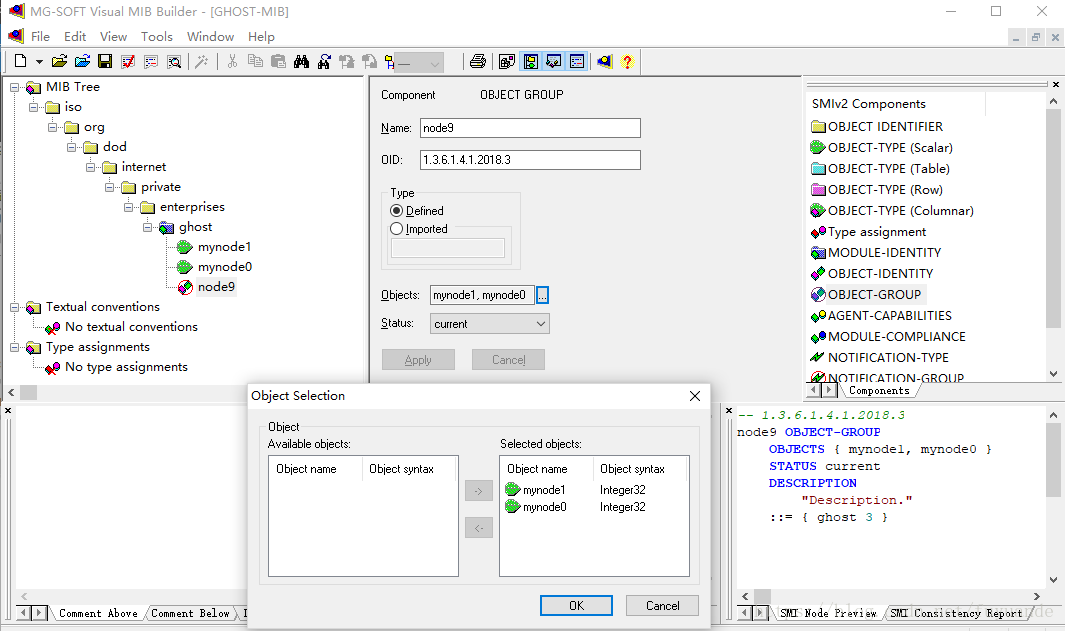
Task: Click the flag icon beside the Help icon
Action: click(604, 62)
